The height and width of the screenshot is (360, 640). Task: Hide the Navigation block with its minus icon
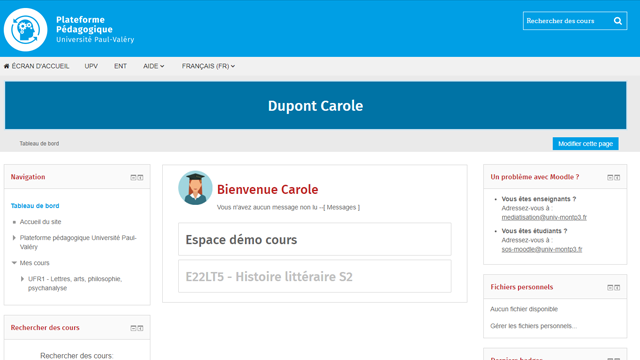coord(133,178)
